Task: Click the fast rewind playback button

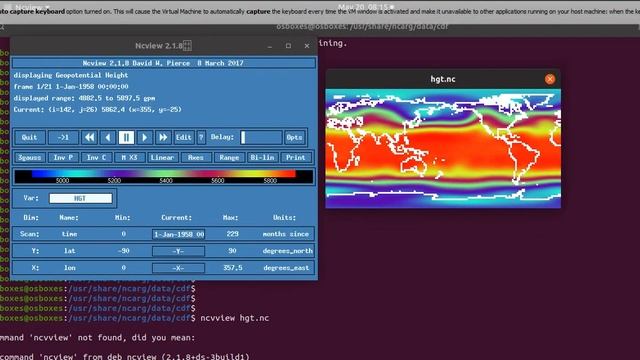Action: 89,138
